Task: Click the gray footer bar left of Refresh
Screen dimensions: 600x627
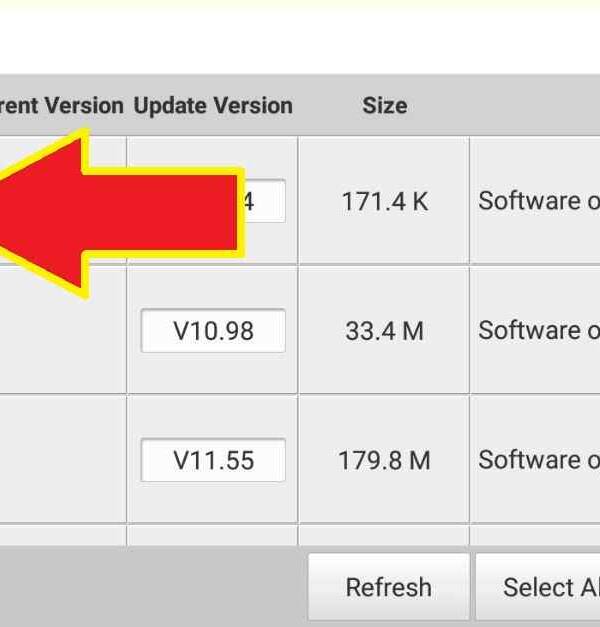Action: (153, 587)
